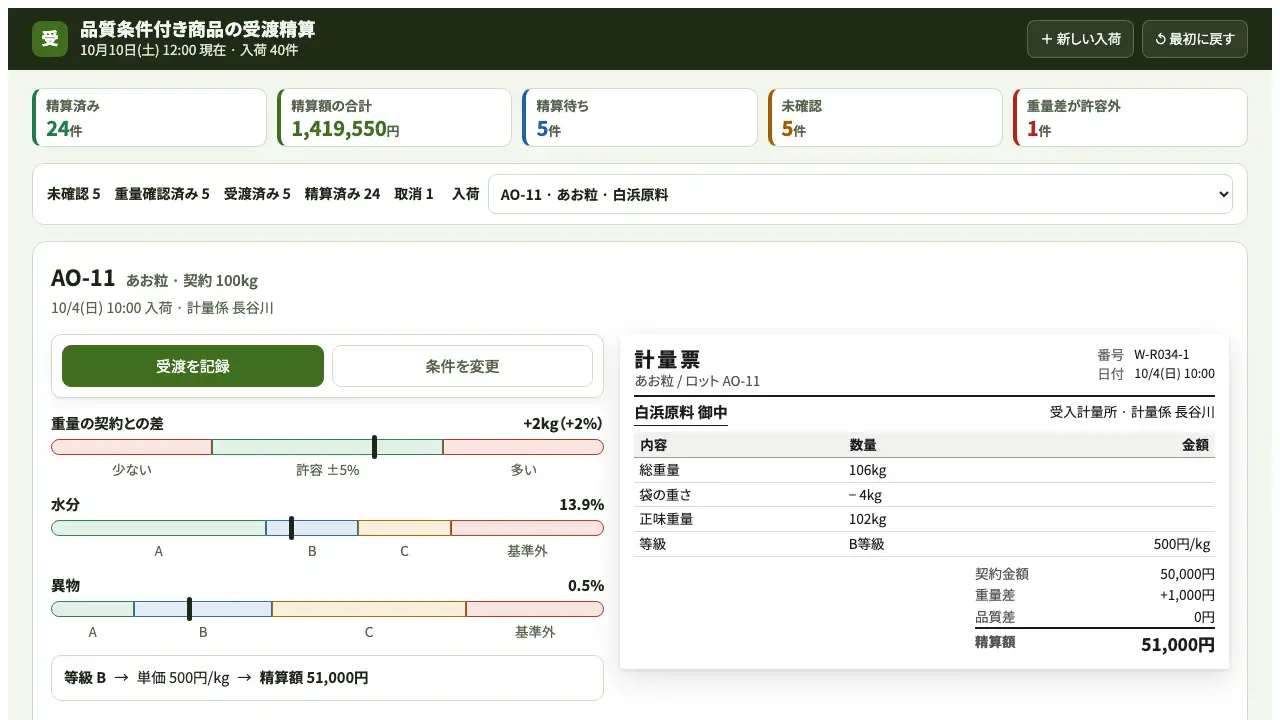Click the 異物 grade gauge bar
This screenshot has width=1280, height=720.
point(327,609)
